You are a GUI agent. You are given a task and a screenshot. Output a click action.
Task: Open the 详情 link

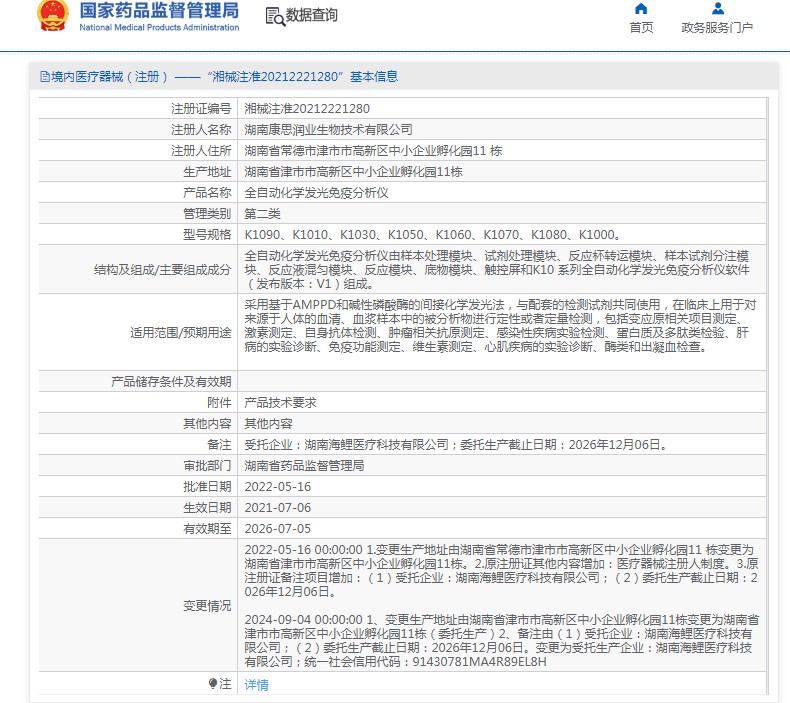(257, 685)
